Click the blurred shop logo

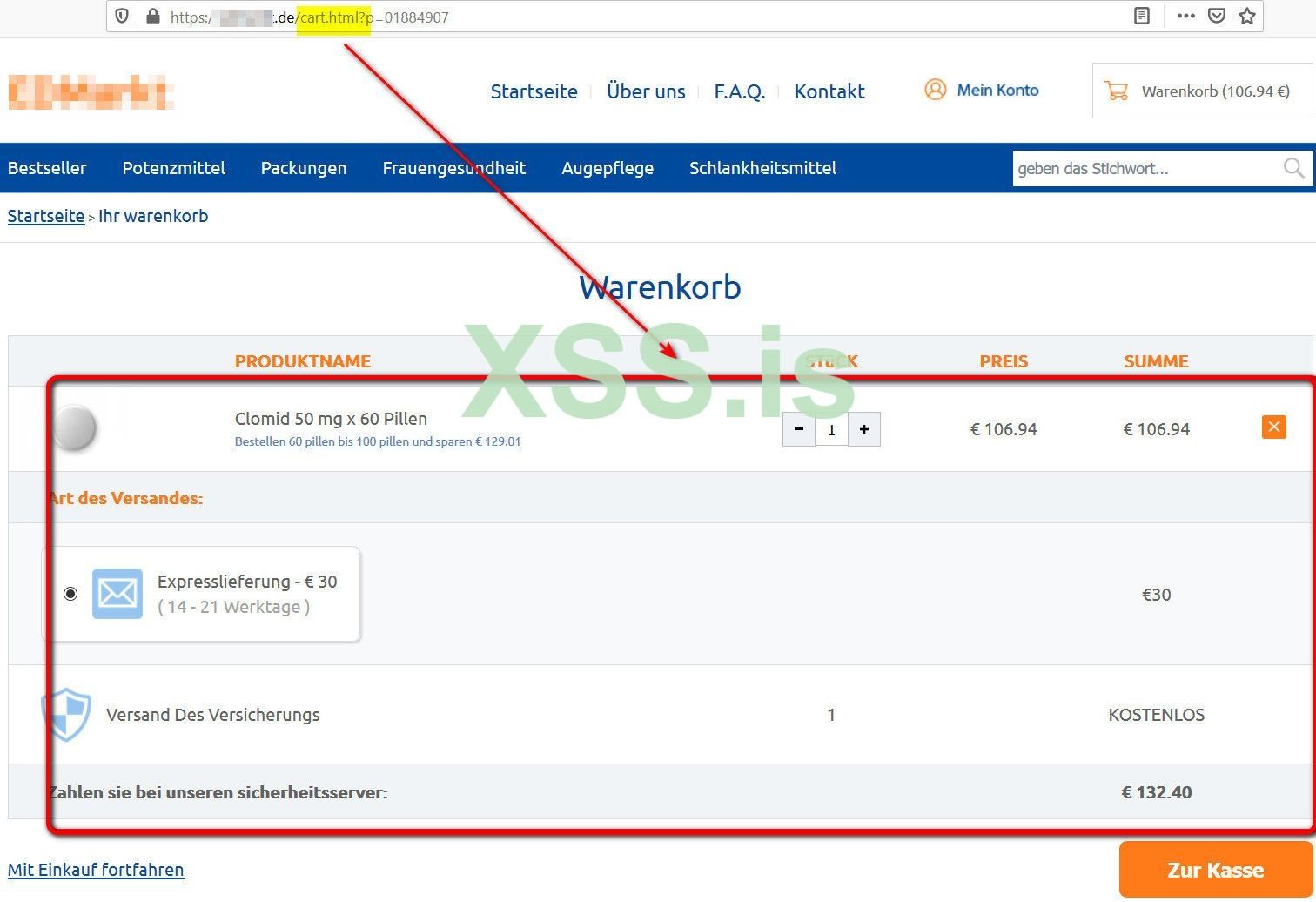click(91, 92)
